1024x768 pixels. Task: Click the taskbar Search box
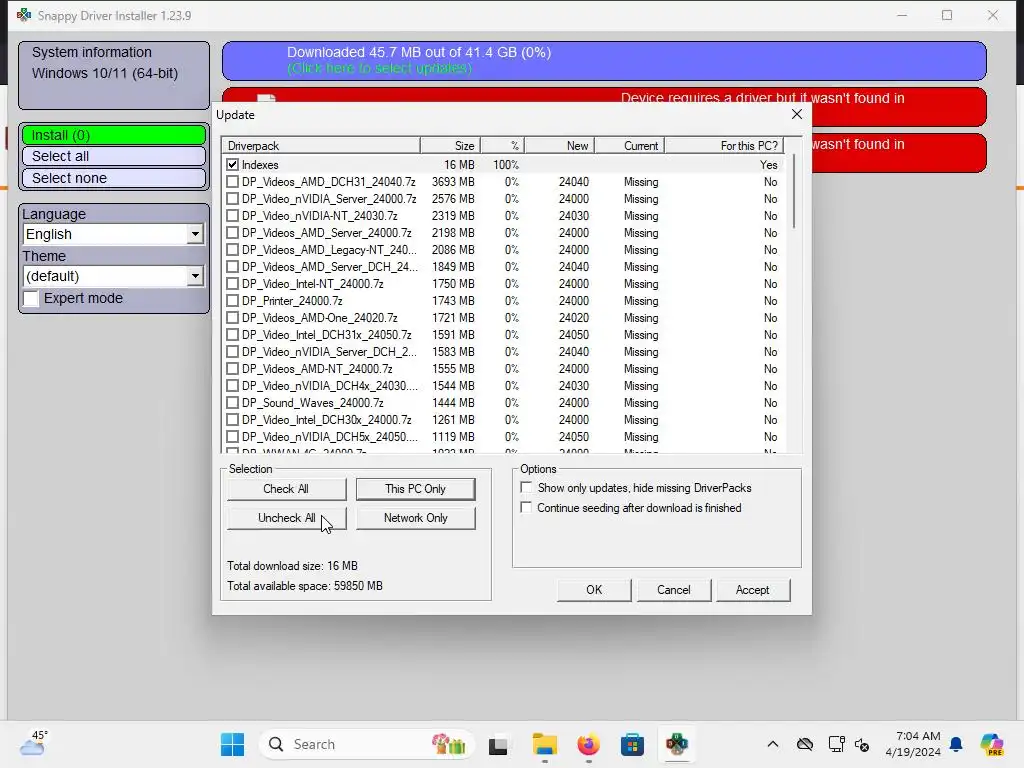367,744
